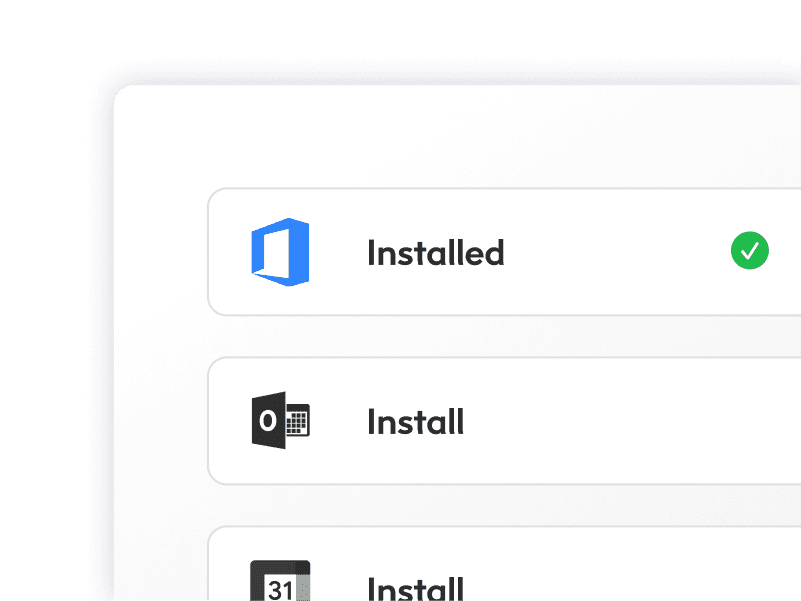
Task: Select the Installed label text
Action: click(436, 253)
